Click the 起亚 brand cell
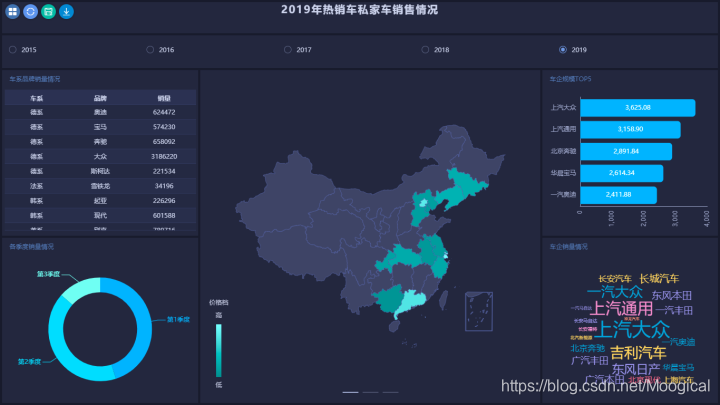 (100, 201)
